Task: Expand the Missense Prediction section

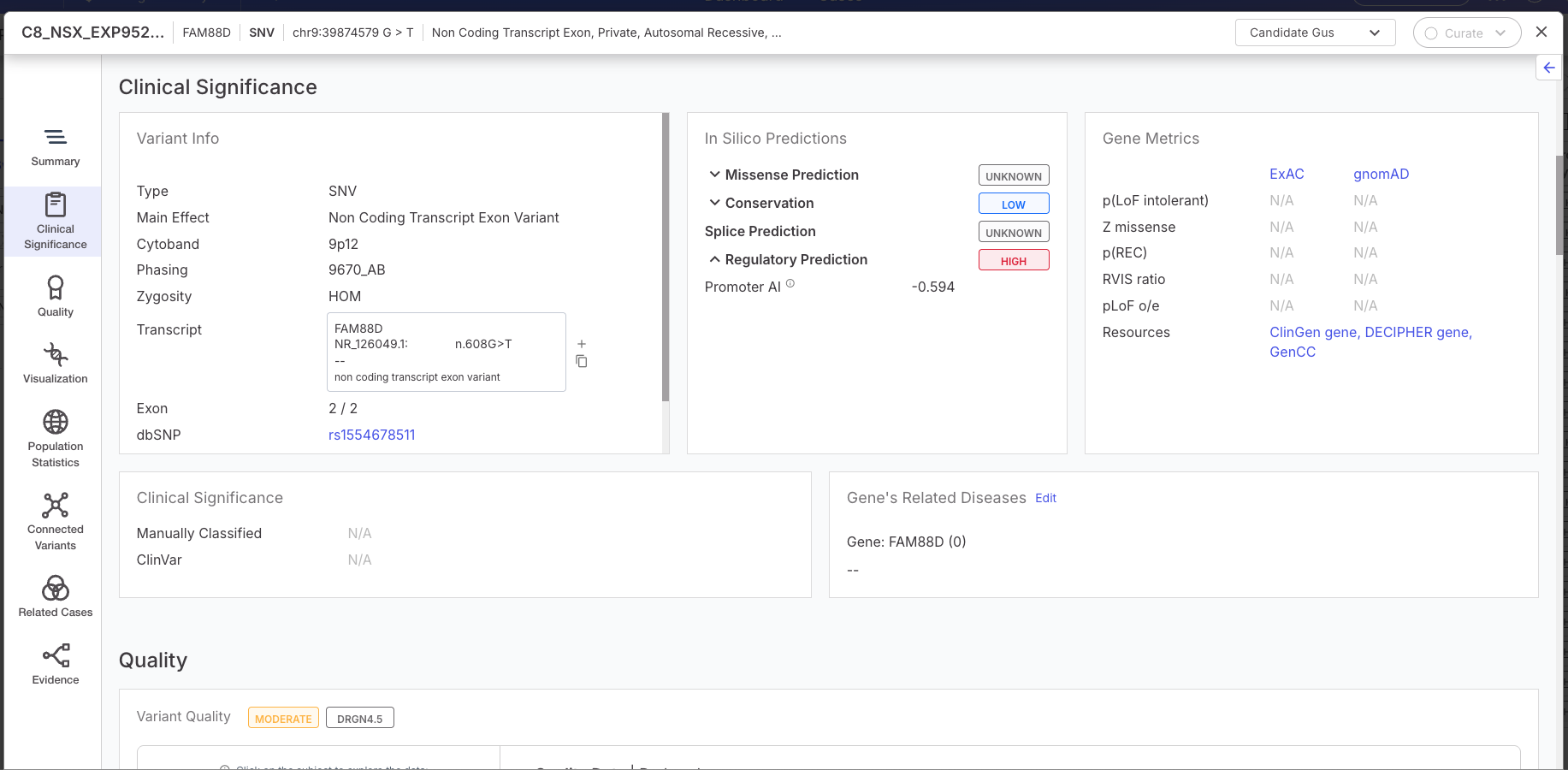Action: tap(714, 175)
